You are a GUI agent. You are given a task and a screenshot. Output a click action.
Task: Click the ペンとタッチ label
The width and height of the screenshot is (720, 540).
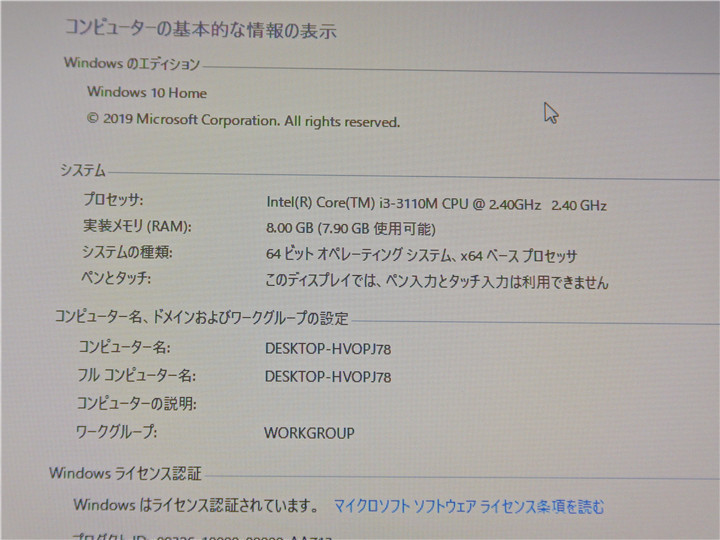point(116,278)
